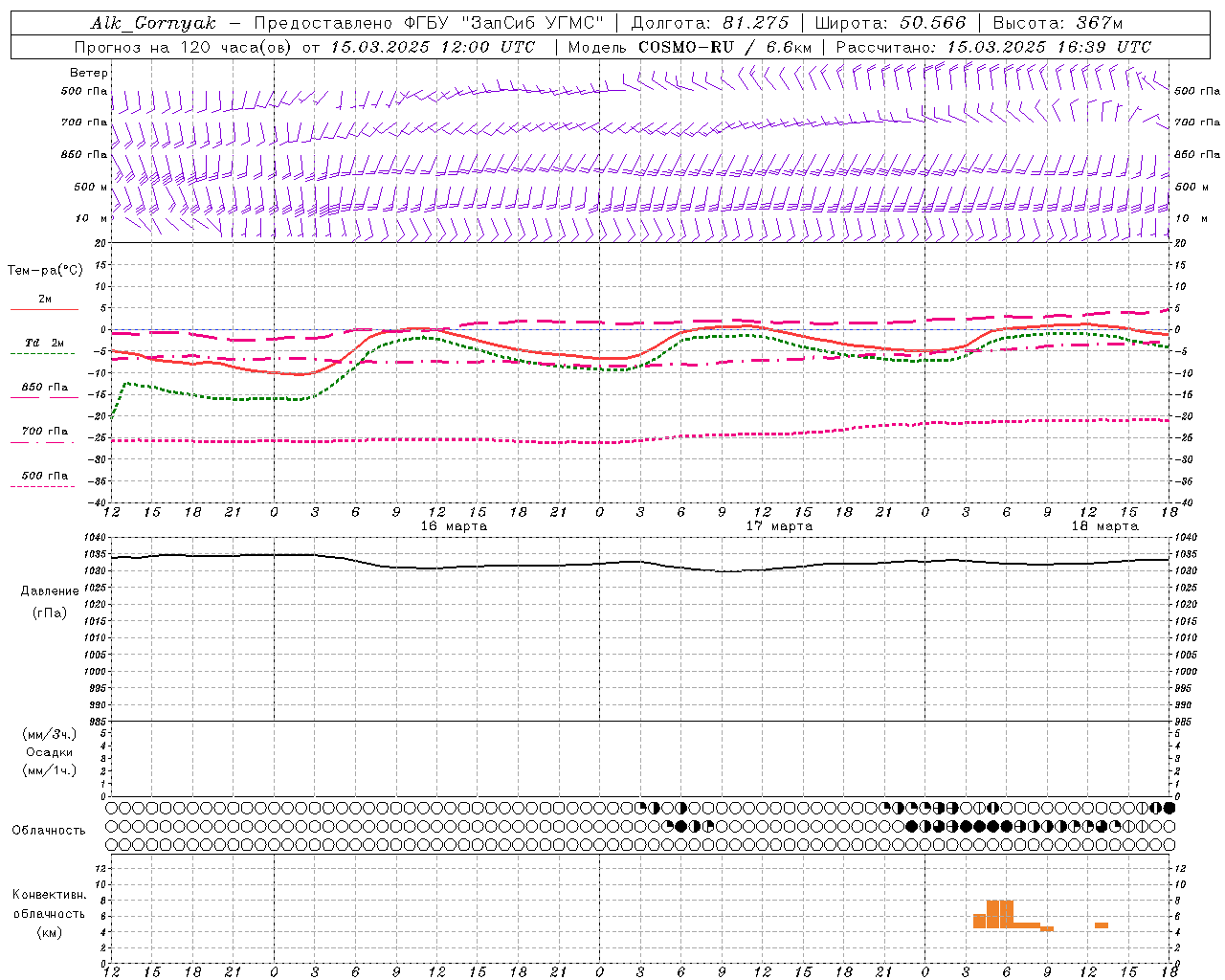Viewport: 1225px width, 980px height.
Task: Click the Осадки precipitation label
Action: pyautogui.click(x=50, y=752)
